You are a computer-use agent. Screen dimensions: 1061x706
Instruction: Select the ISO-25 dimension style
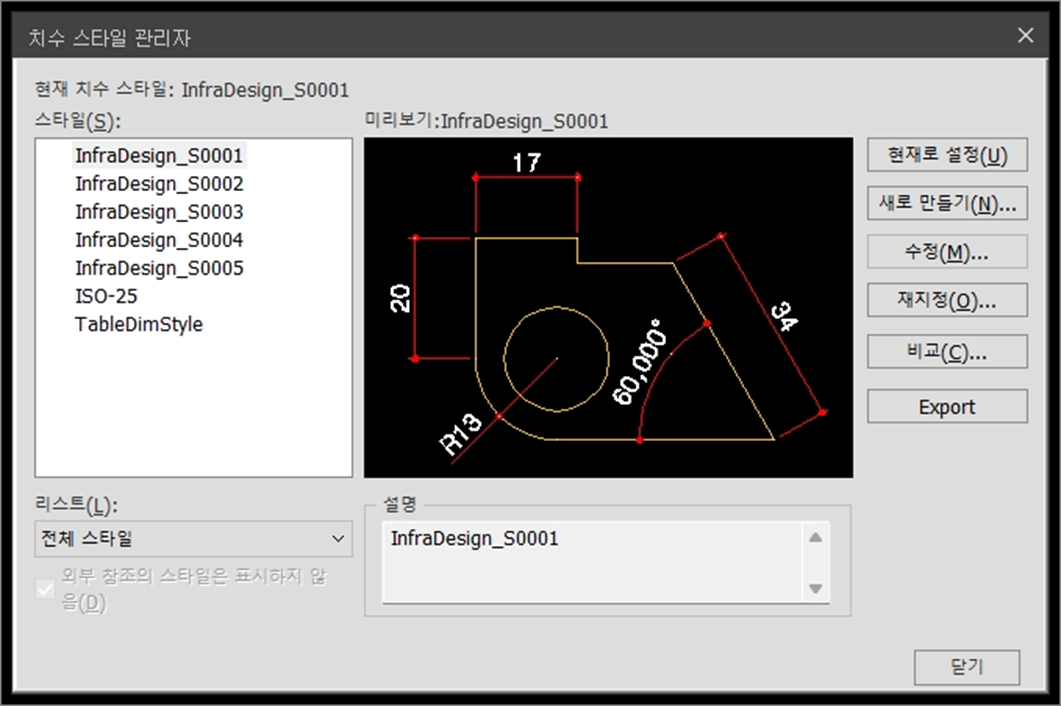(106, 296)
